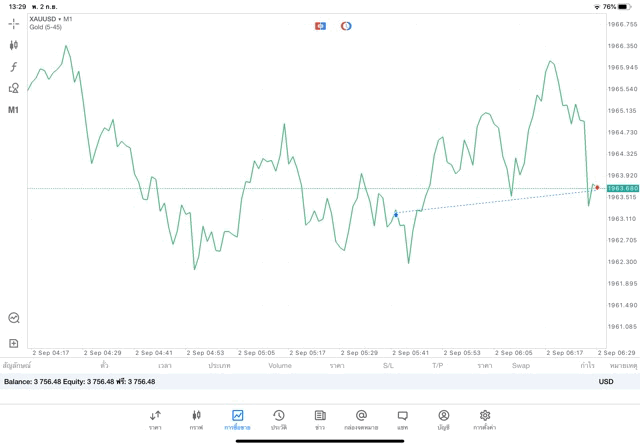Open the Mailbox (กล่องจดหมาย) tab

point(361,419)
